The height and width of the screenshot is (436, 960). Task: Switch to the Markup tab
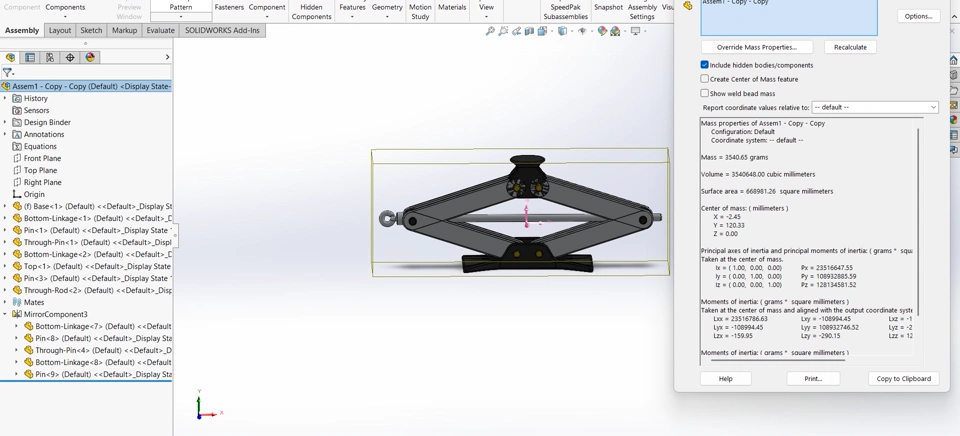124,30
